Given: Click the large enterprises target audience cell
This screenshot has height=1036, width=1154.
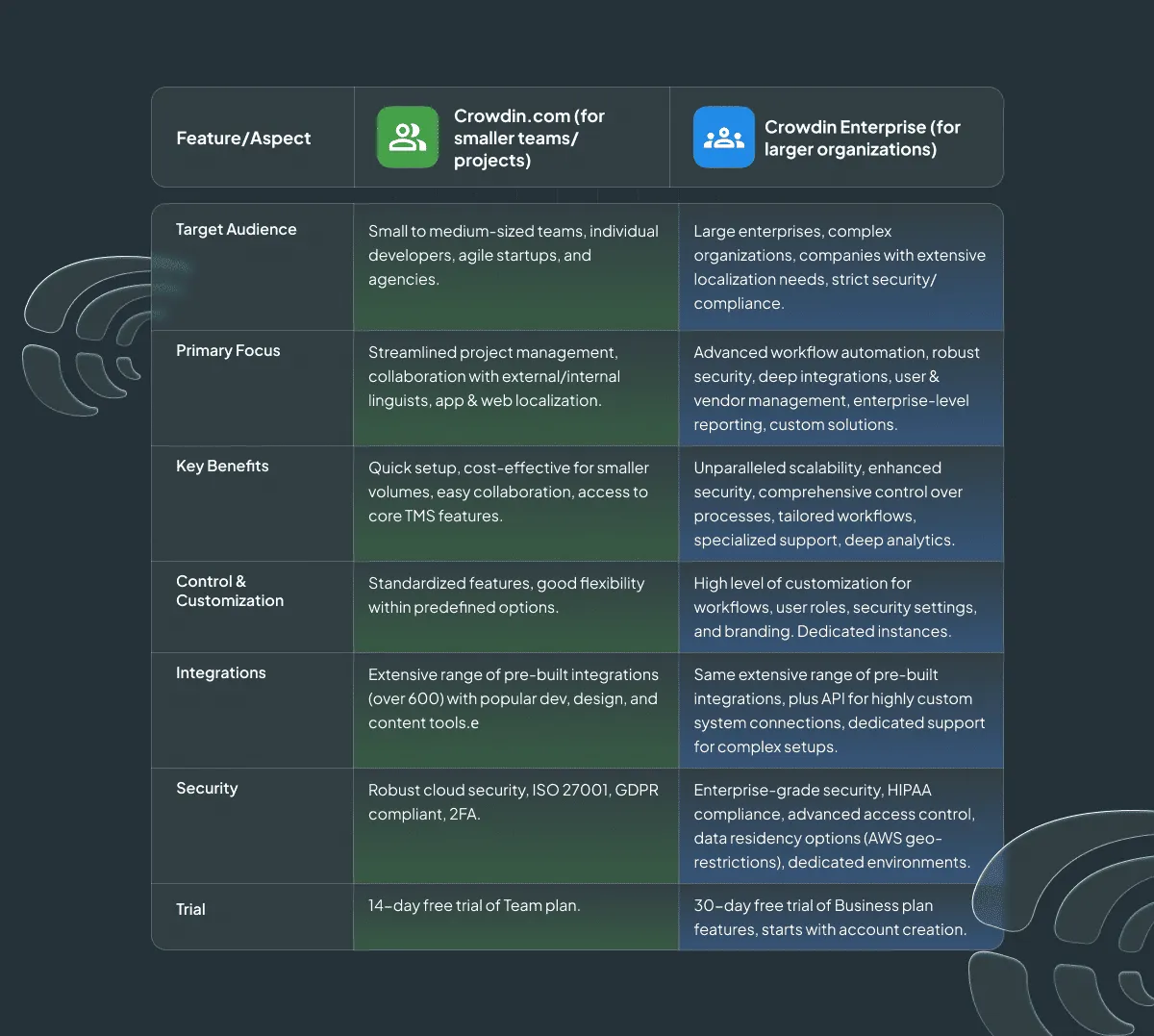Looking at the screenshot, I should point(839,267).
